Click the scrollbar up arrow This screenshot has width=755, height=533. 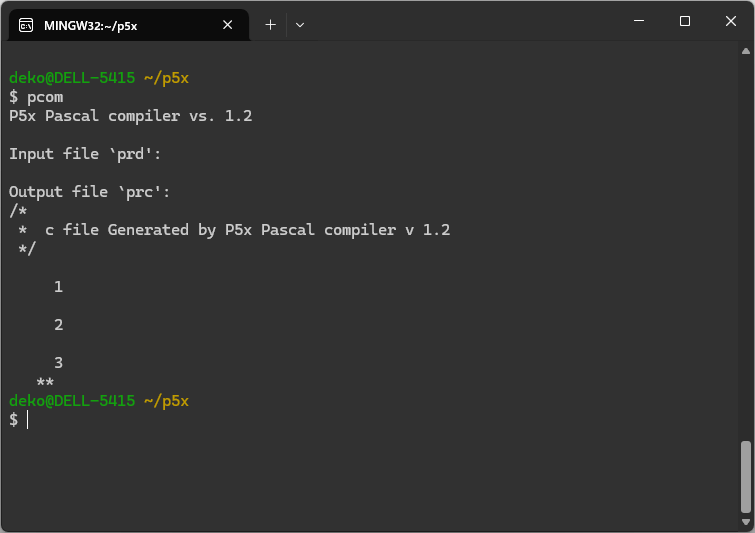tap(746, 51)
